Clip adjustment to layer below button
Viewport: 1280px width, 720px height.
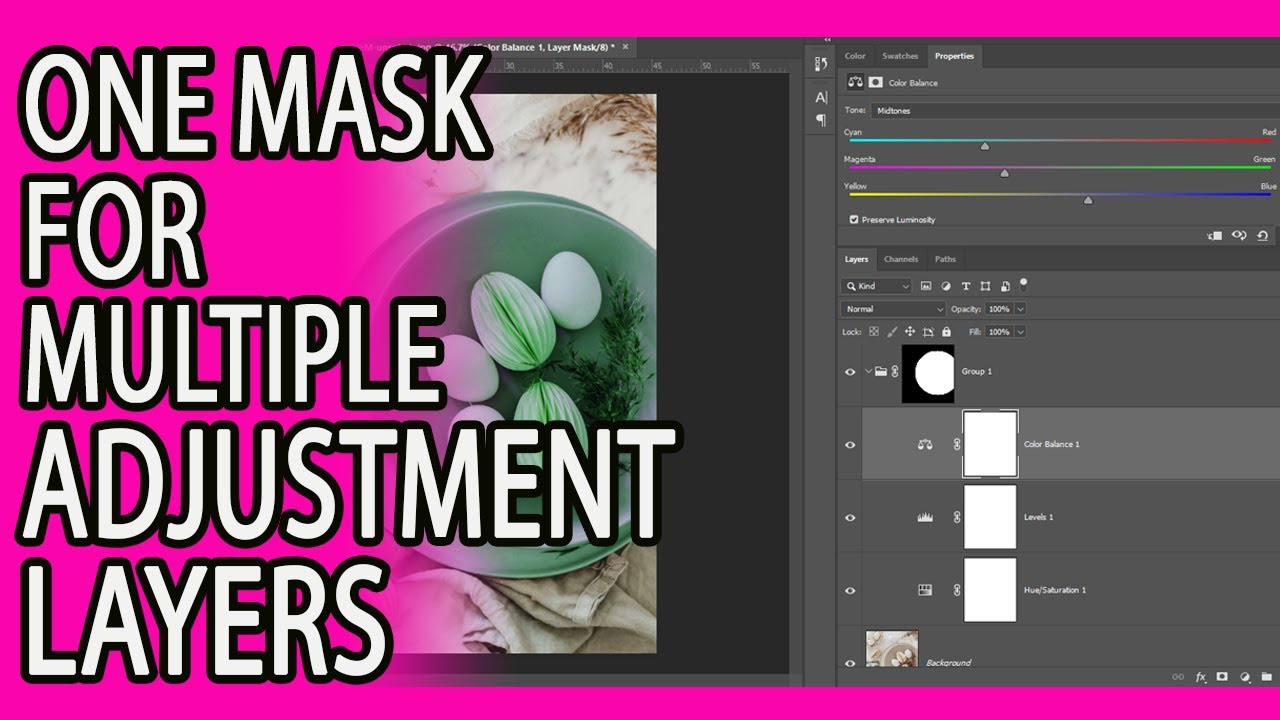pyautogui.click(x=1215, y=236)
